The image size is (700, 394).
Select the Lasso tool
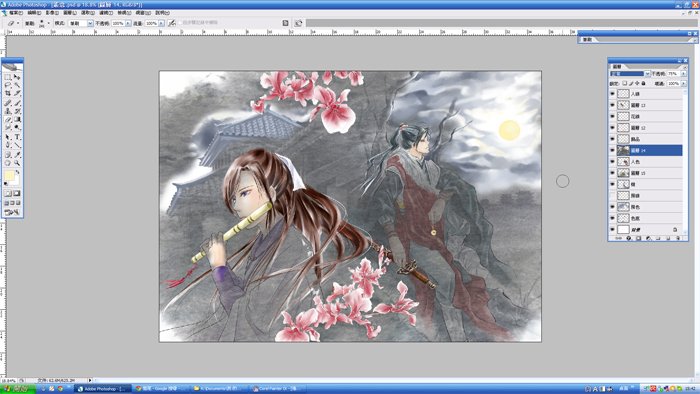coord(8,85)
